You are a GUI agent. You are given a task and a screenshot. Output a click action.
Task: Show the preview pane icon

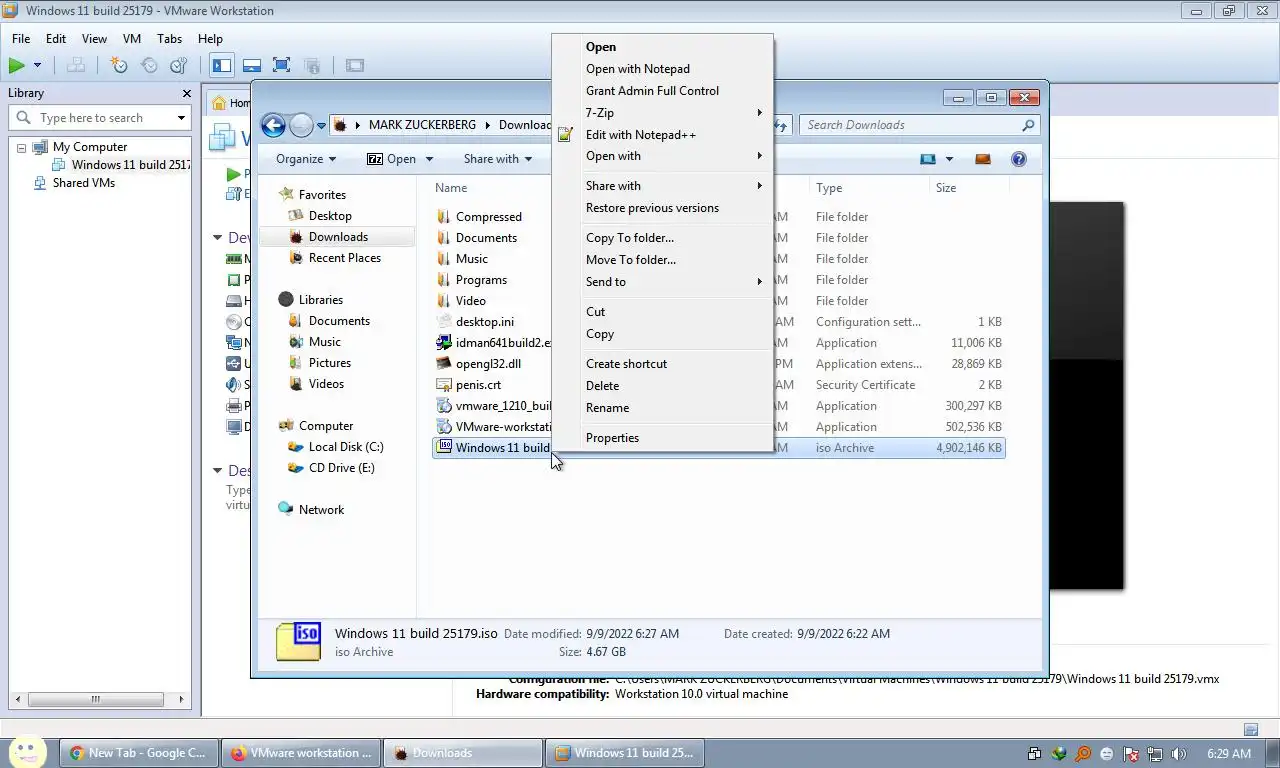[x=983, y=159]
